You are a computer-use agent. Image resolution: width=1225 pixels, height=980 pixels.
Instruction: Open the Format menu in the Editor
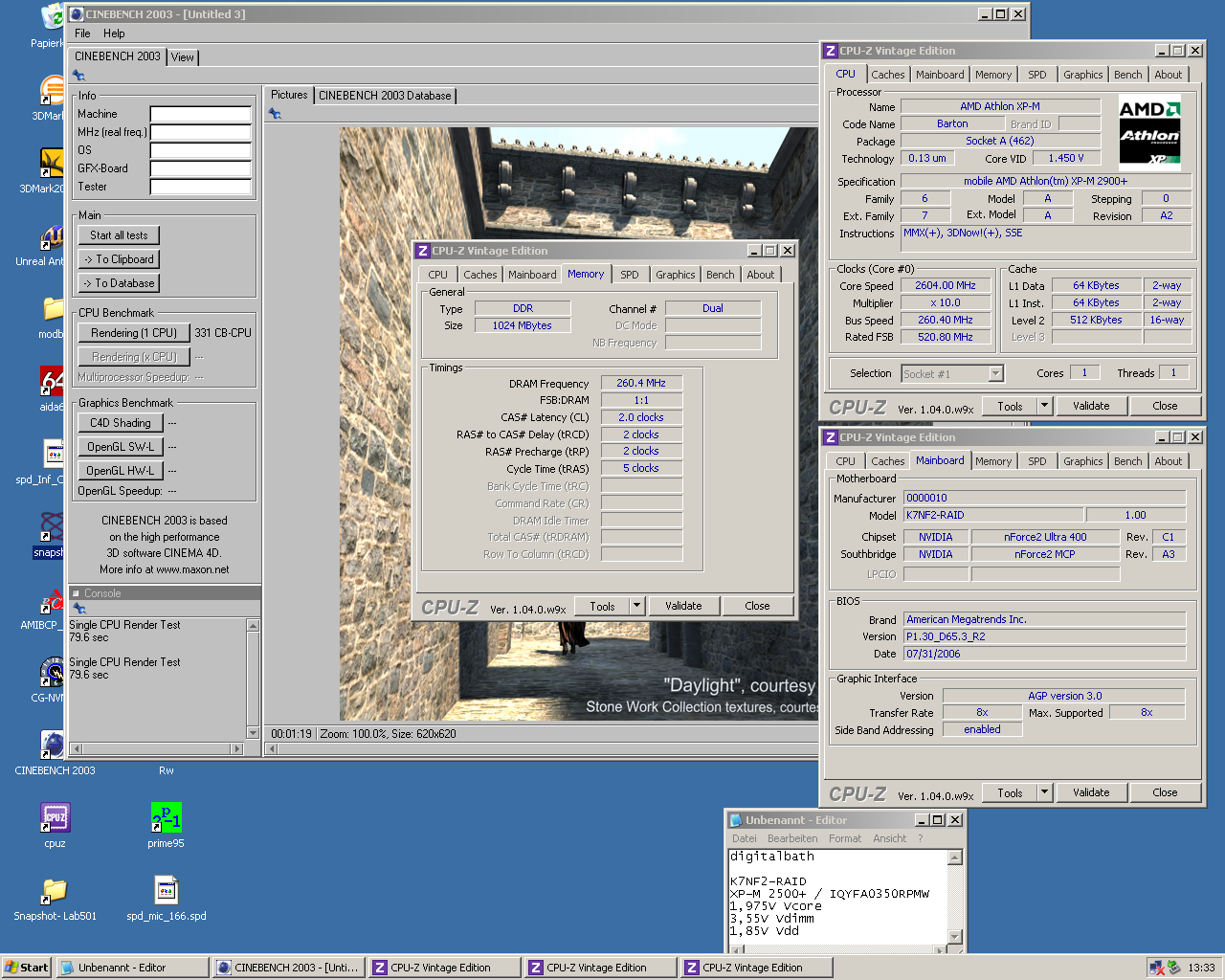(845, 838)
